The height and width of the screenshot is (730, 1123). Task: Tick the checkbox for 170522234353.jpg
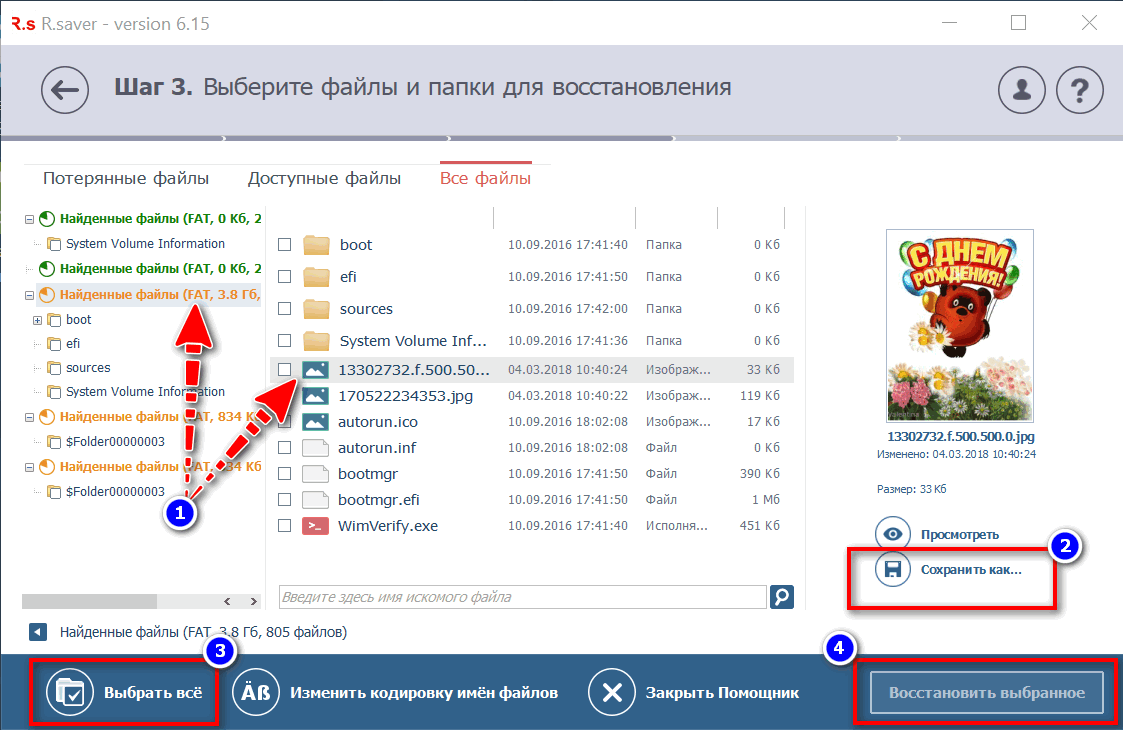coord(285,396)
